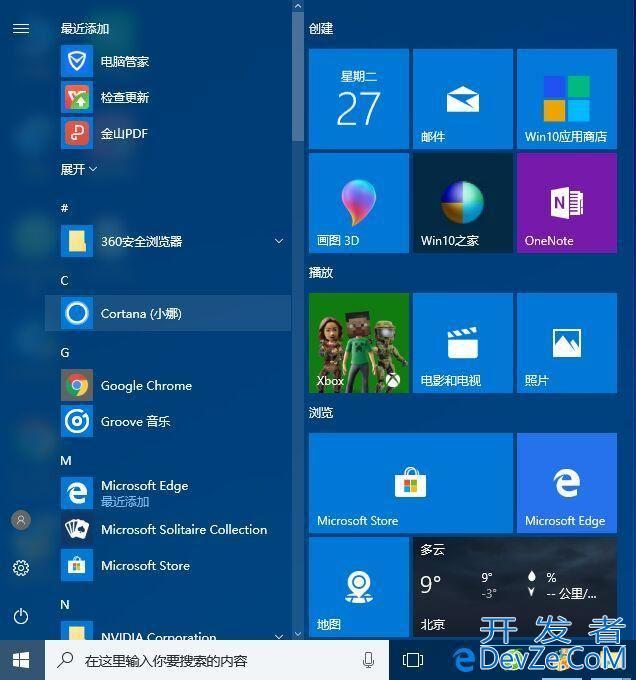Screen dimensions: 636x680
Task: Open the Microsoft Edge tile
Action: pos(567,483)
